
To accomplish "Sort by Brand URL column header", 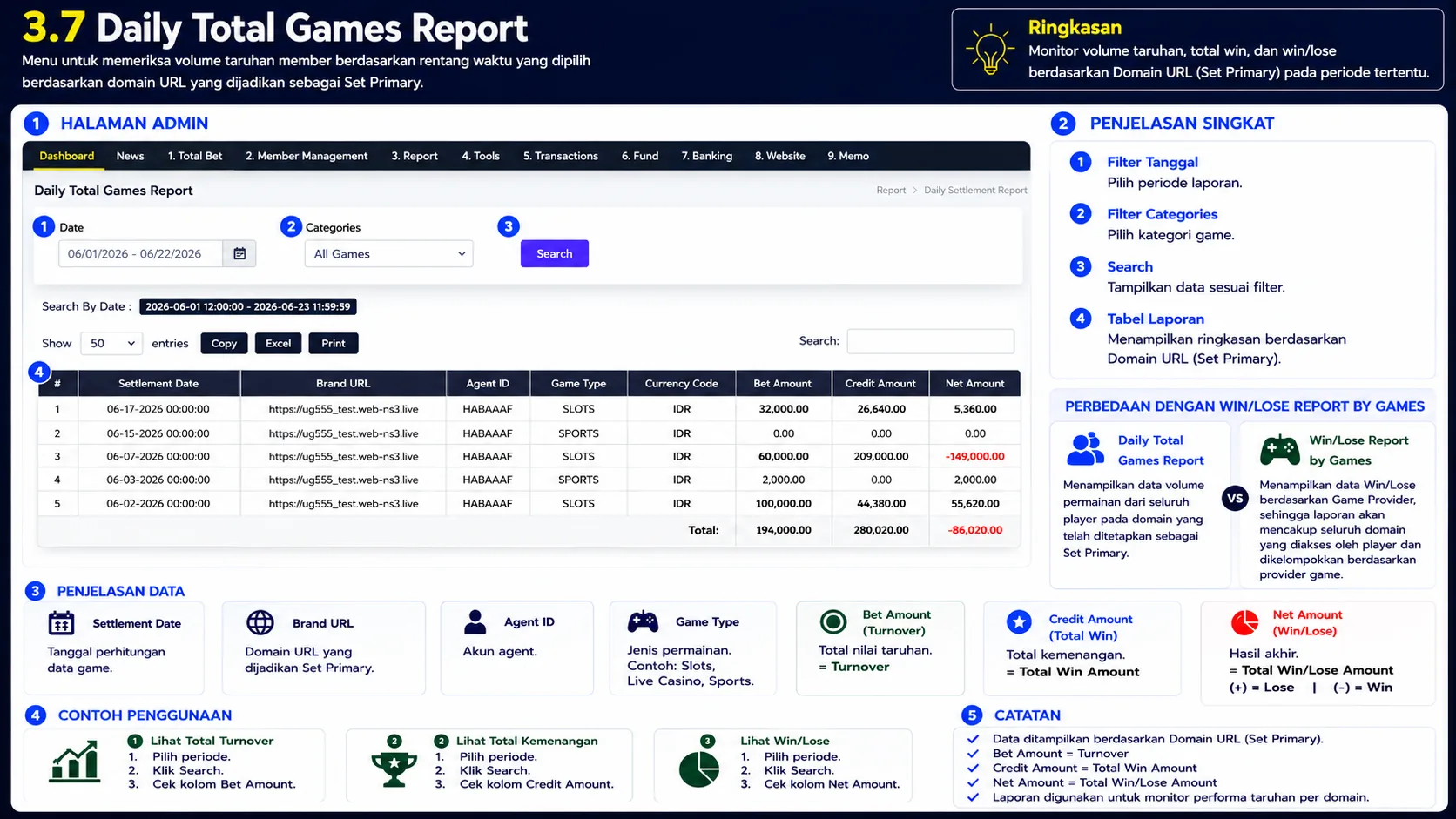I will pyautogui.click(x=343, y=383).
